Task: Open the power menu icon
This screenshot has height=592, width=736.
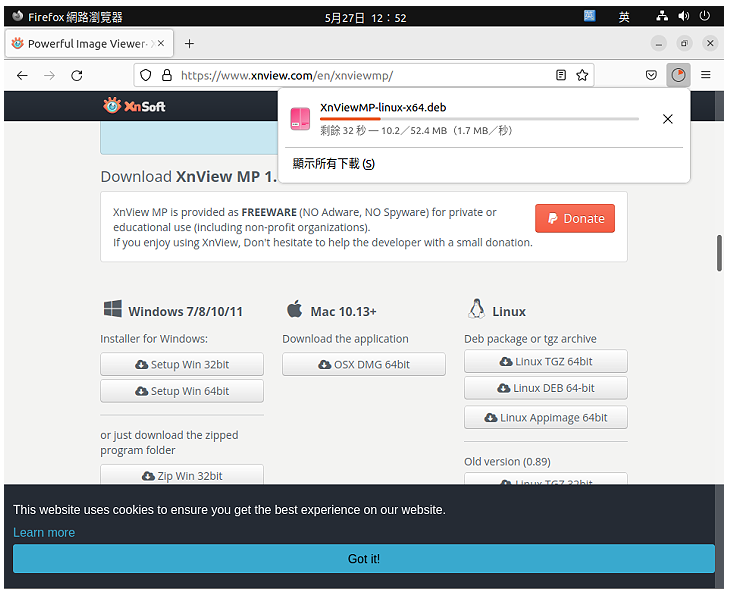Action: 704,16
